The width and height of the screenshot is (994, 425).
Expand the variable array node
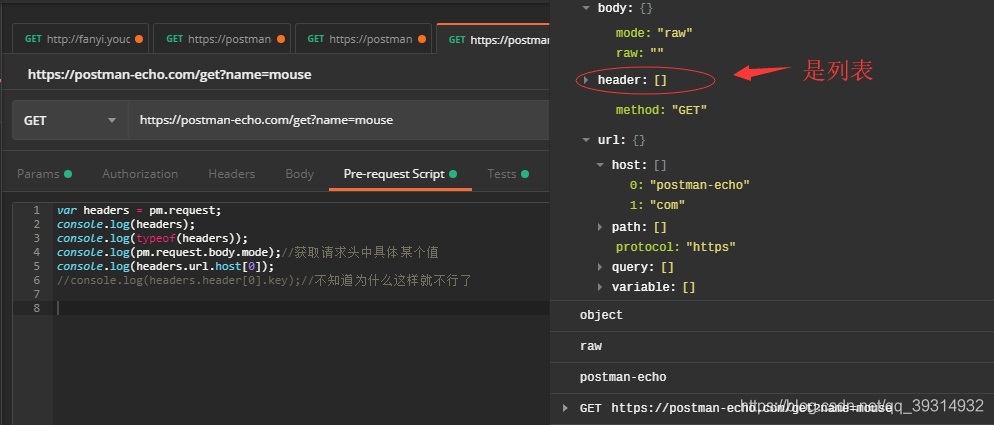(x=601, y=287)
